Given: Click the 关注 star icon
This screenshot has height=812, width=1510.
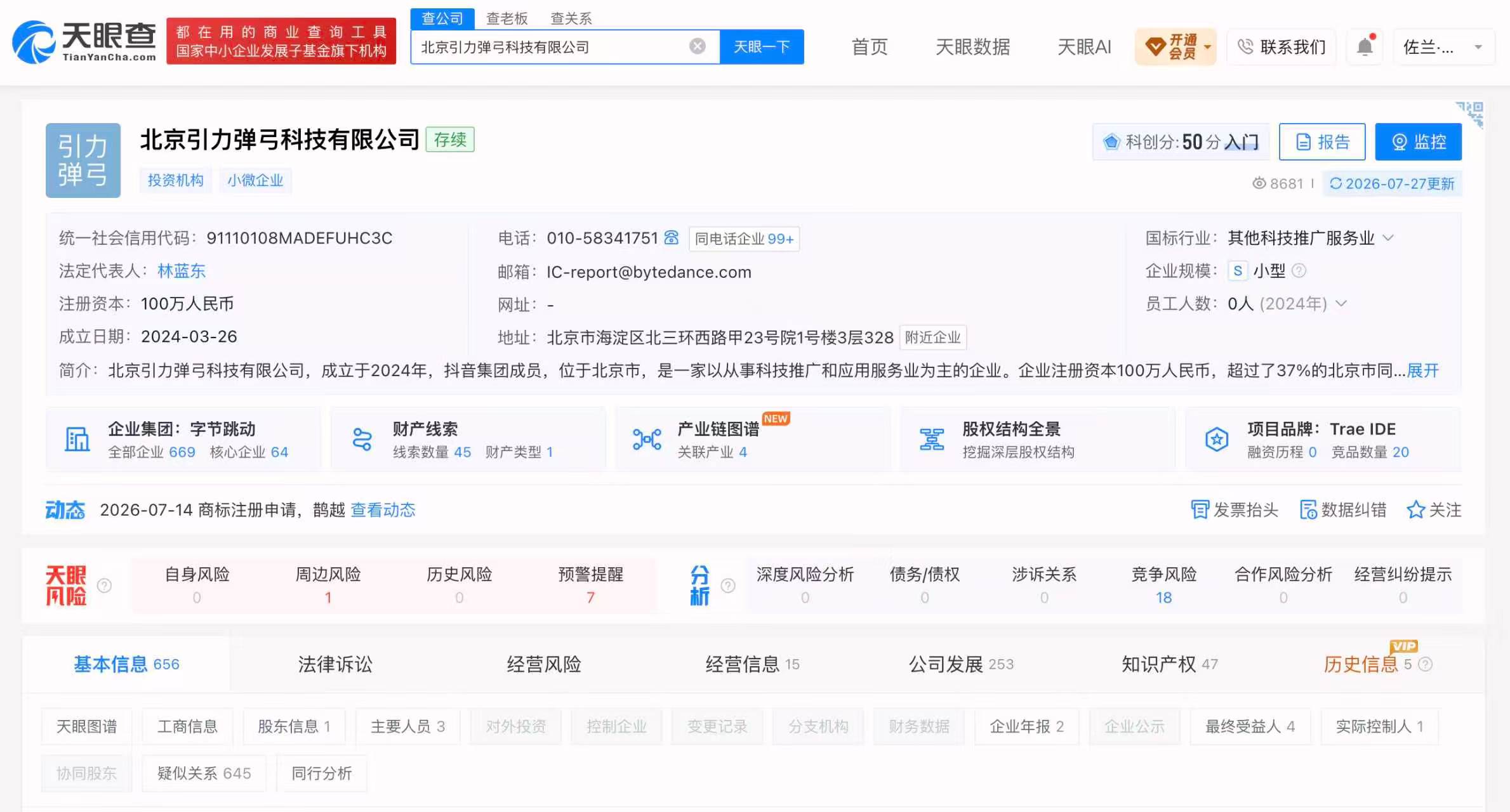Looking at the screenshot, I should [1415, 509].
